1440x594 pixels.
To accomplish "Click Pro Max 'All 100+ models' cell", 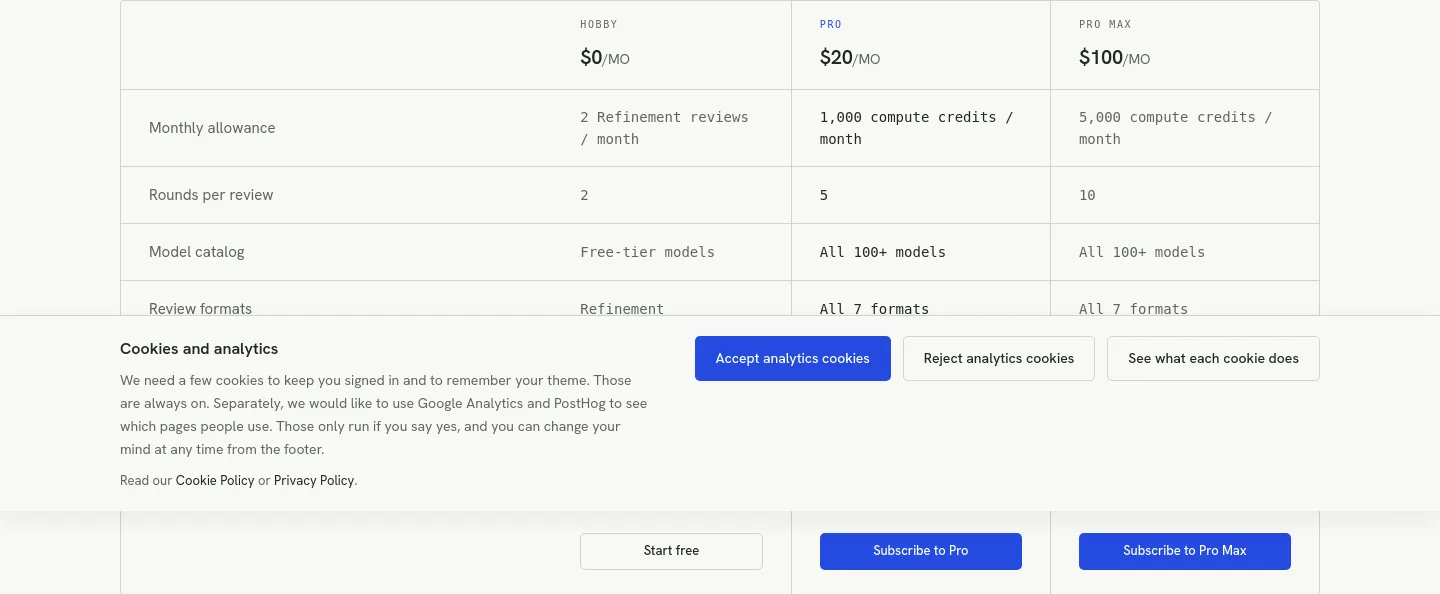I will pyautogui.click(x=1141, y=252).
